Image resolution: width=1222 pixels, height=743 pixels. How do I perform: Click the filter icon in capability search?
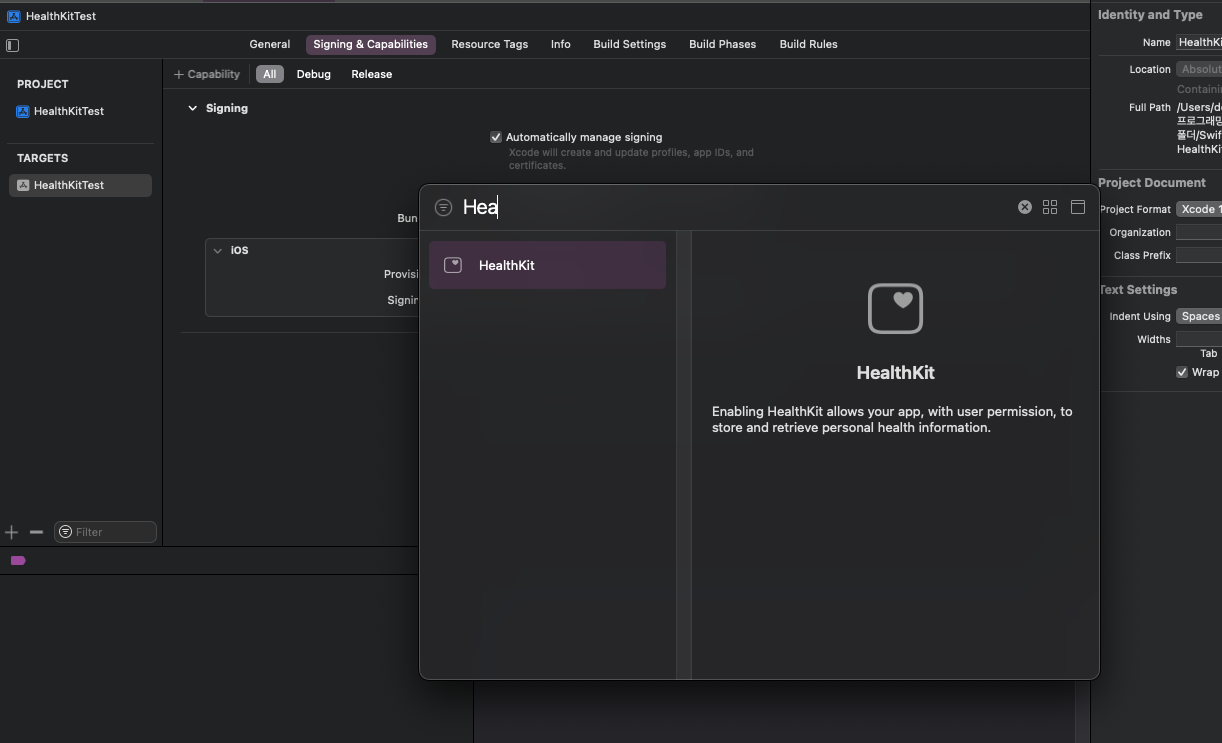click(x=443, y=207)
